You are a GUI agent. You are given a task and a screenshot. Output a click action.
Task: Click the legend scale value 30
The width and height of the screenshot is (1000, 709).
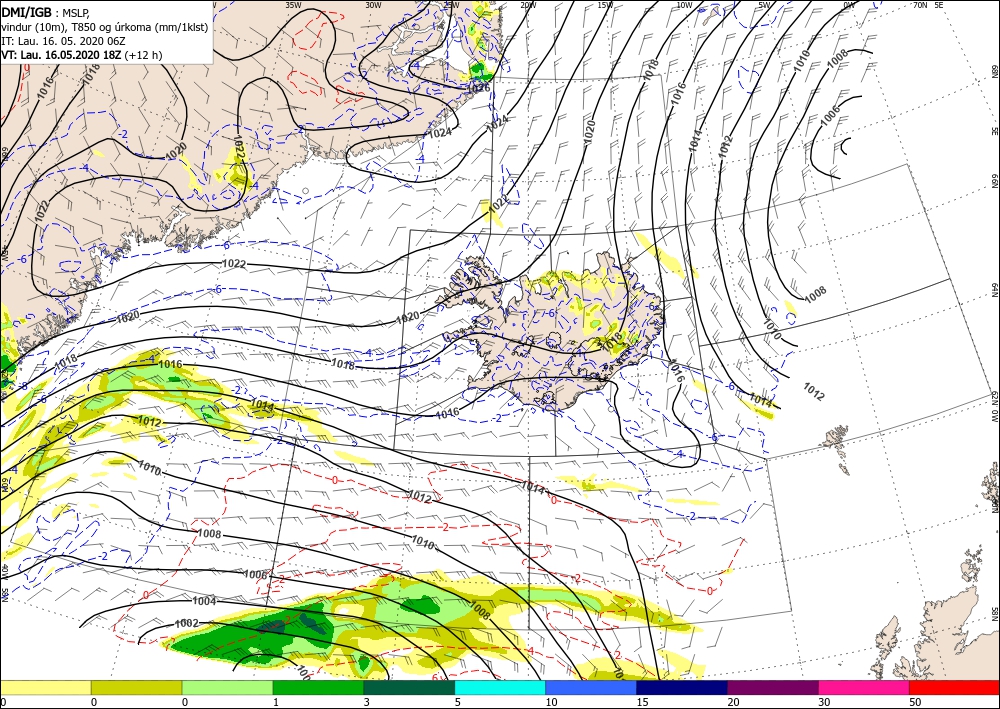point(825,702)
